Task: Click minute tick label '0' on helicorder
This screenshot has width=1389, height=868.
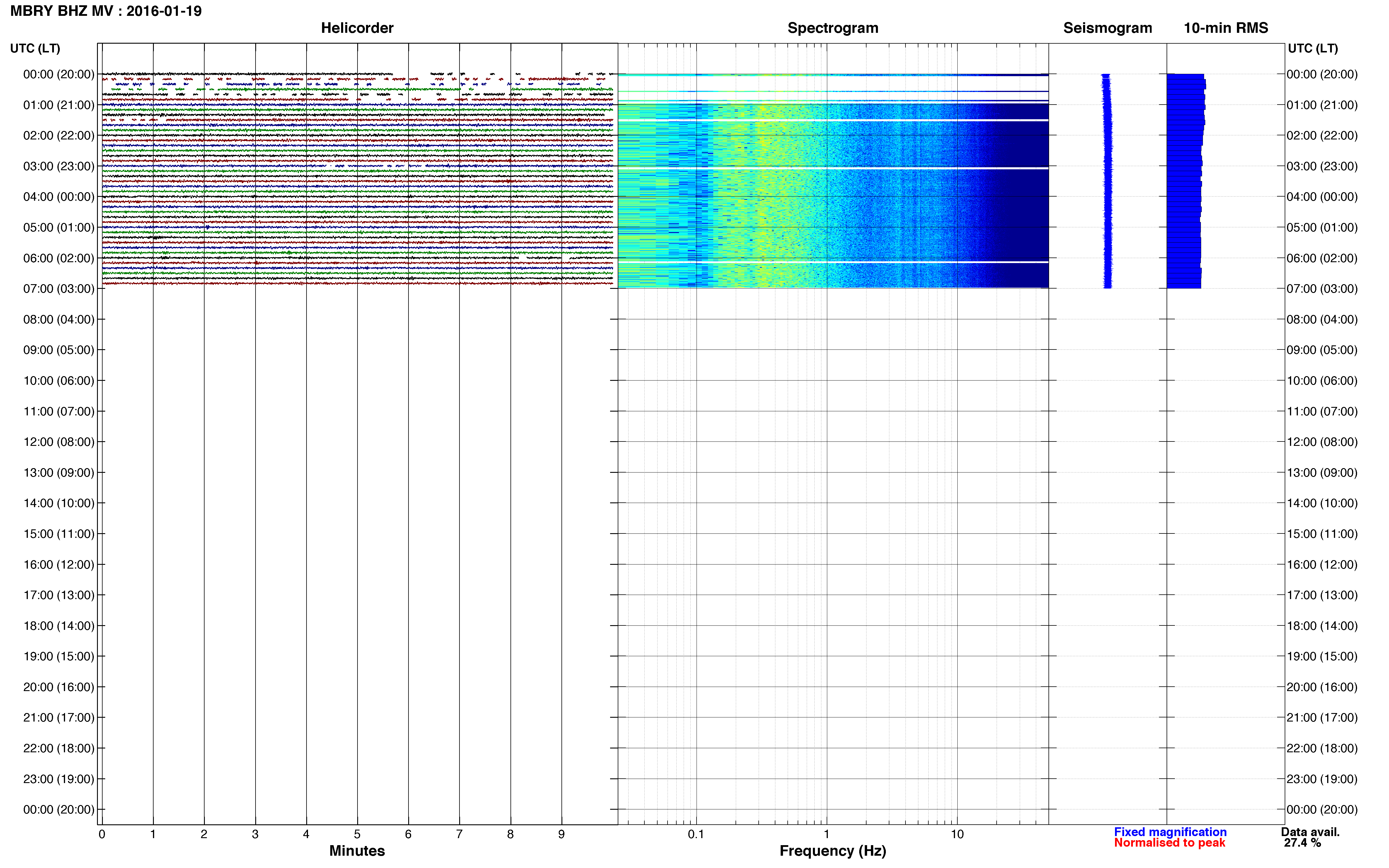Action: point(102,834)
